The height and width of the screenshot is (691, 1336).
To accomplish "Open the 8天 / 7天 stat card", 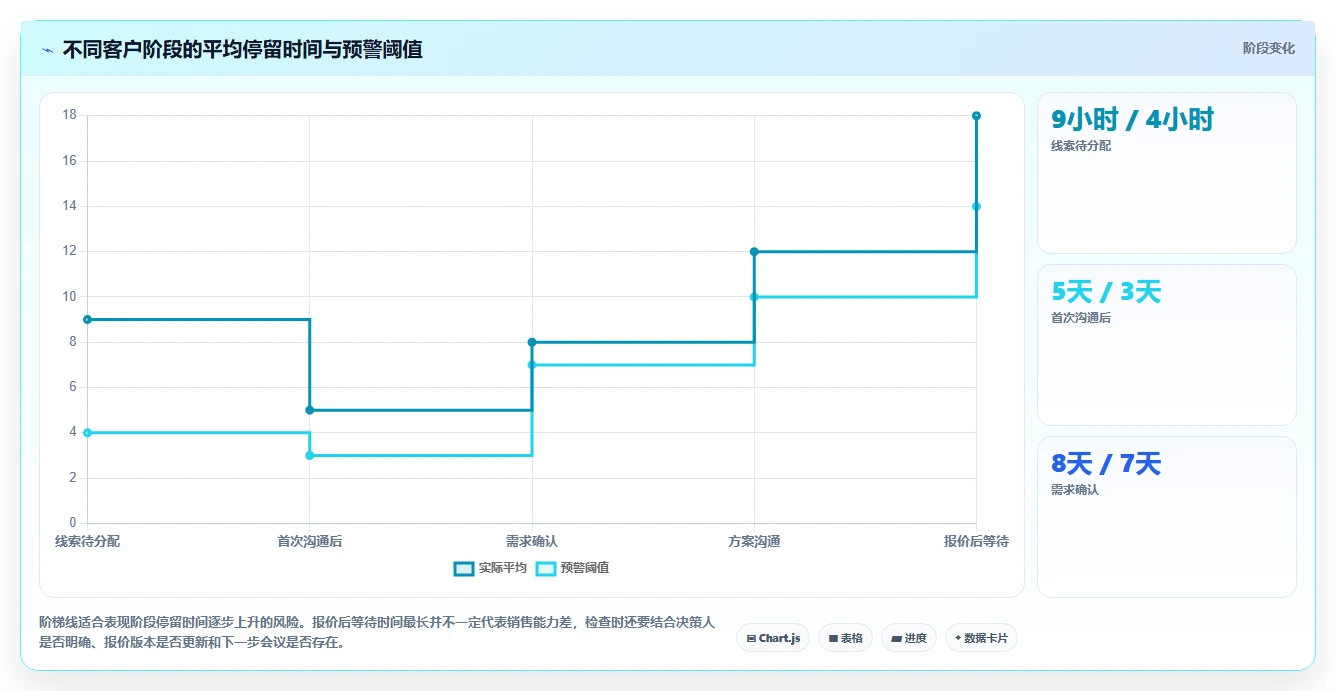I will [x=1167, y=517].
